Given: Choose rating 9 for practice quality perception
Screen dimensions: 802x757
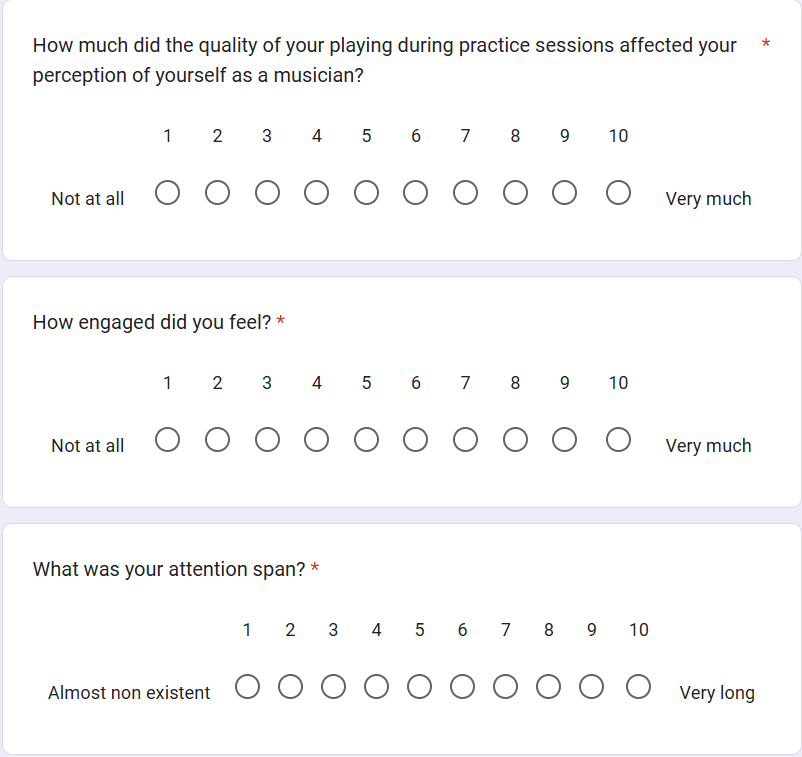Looking at the screenshot, I should 565,192.
